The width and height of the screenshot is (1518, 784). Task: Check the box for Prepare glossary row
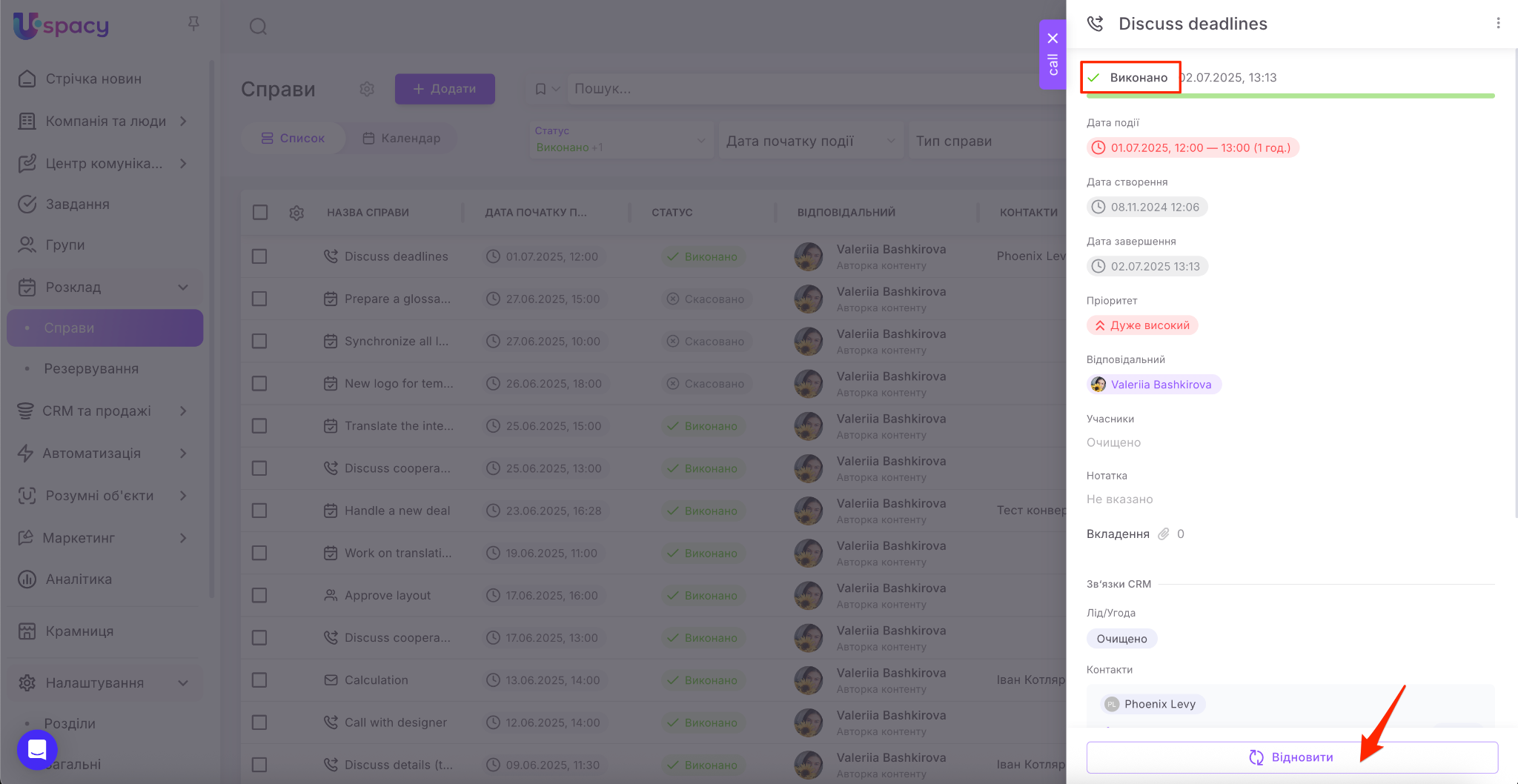click(259, 299)
